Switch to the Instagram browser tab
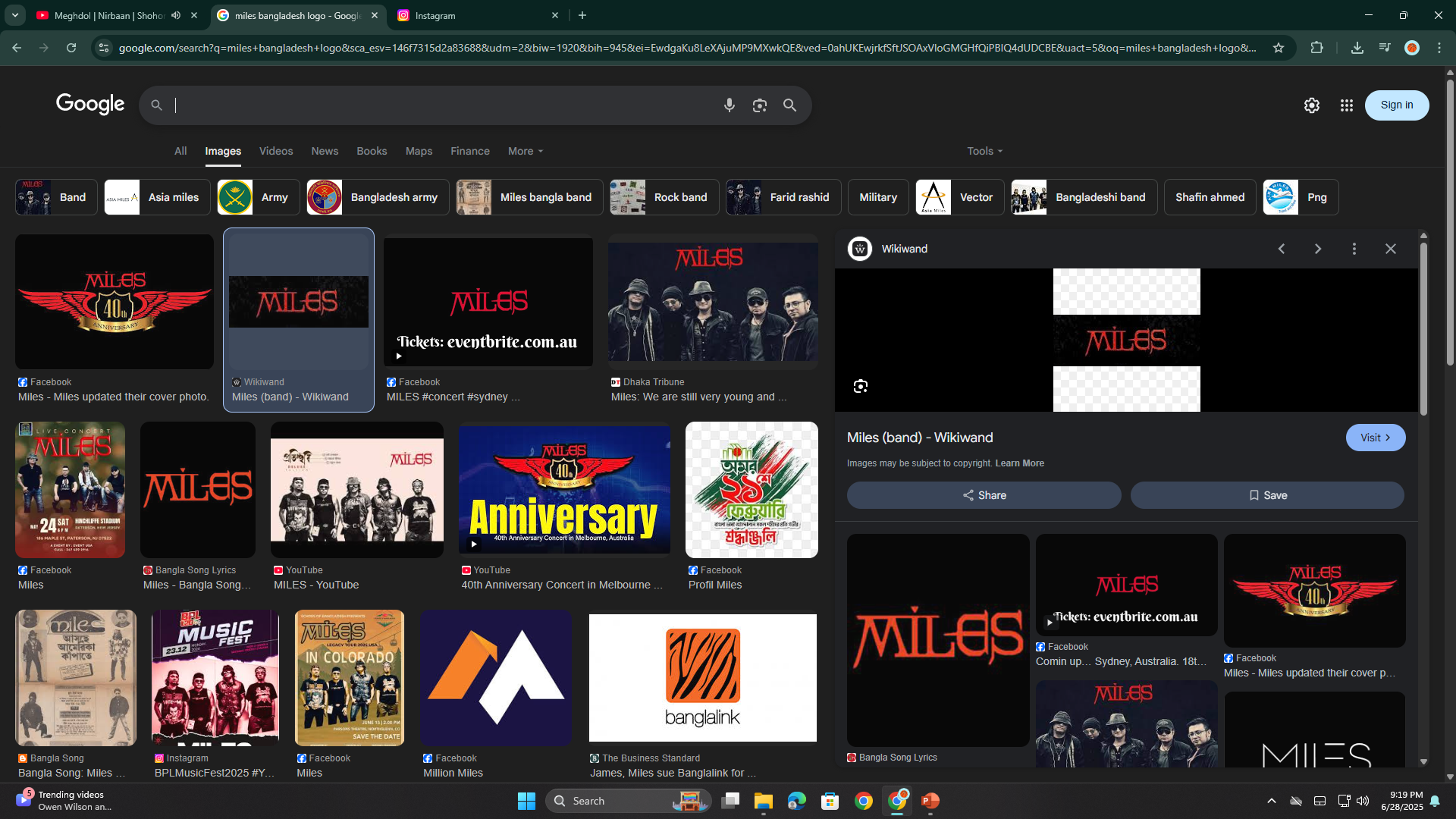This screenshot has width=1456, height=819. click(x=479, y=15)
